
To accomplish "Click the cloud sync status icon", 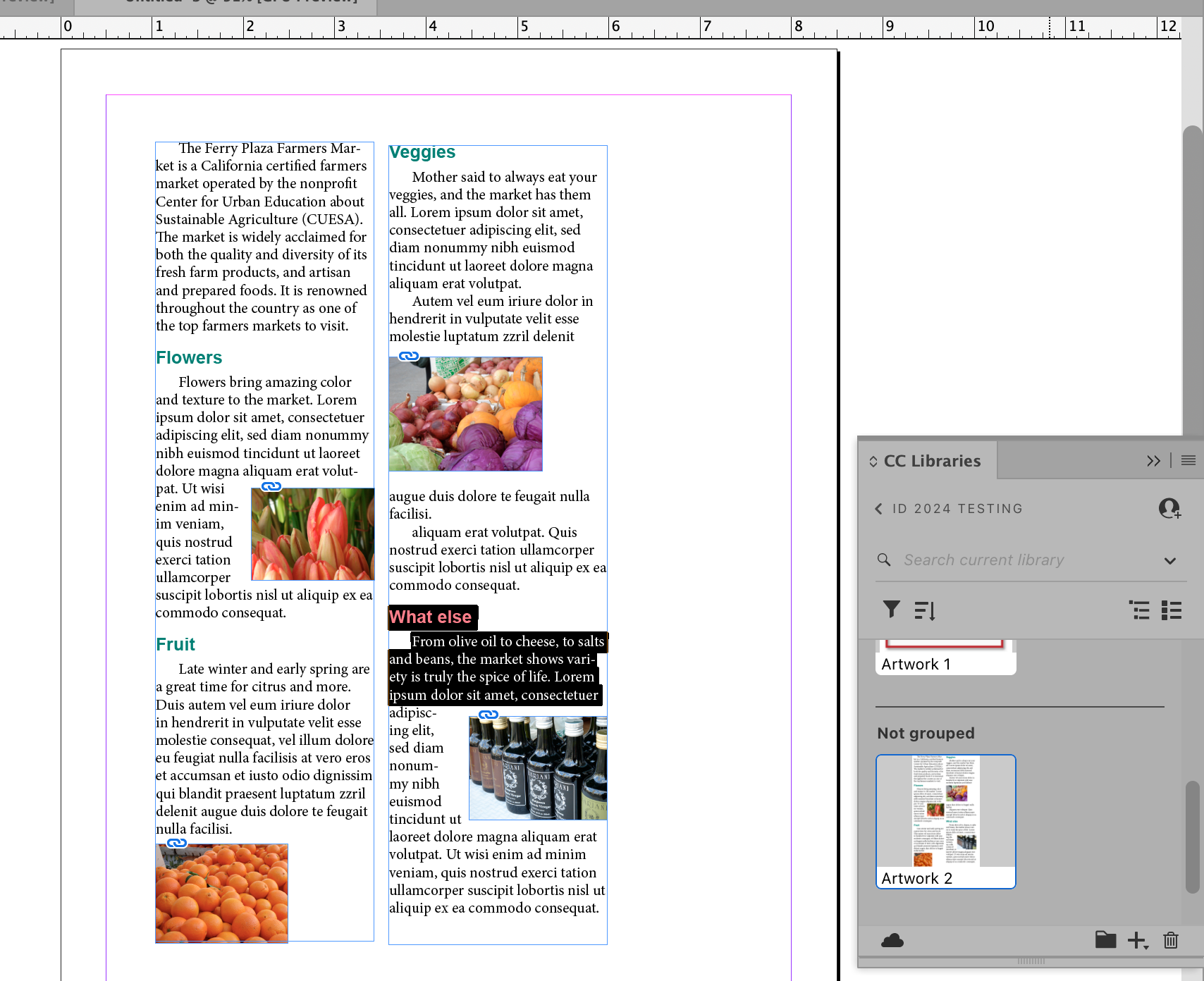I will [892, 940].
